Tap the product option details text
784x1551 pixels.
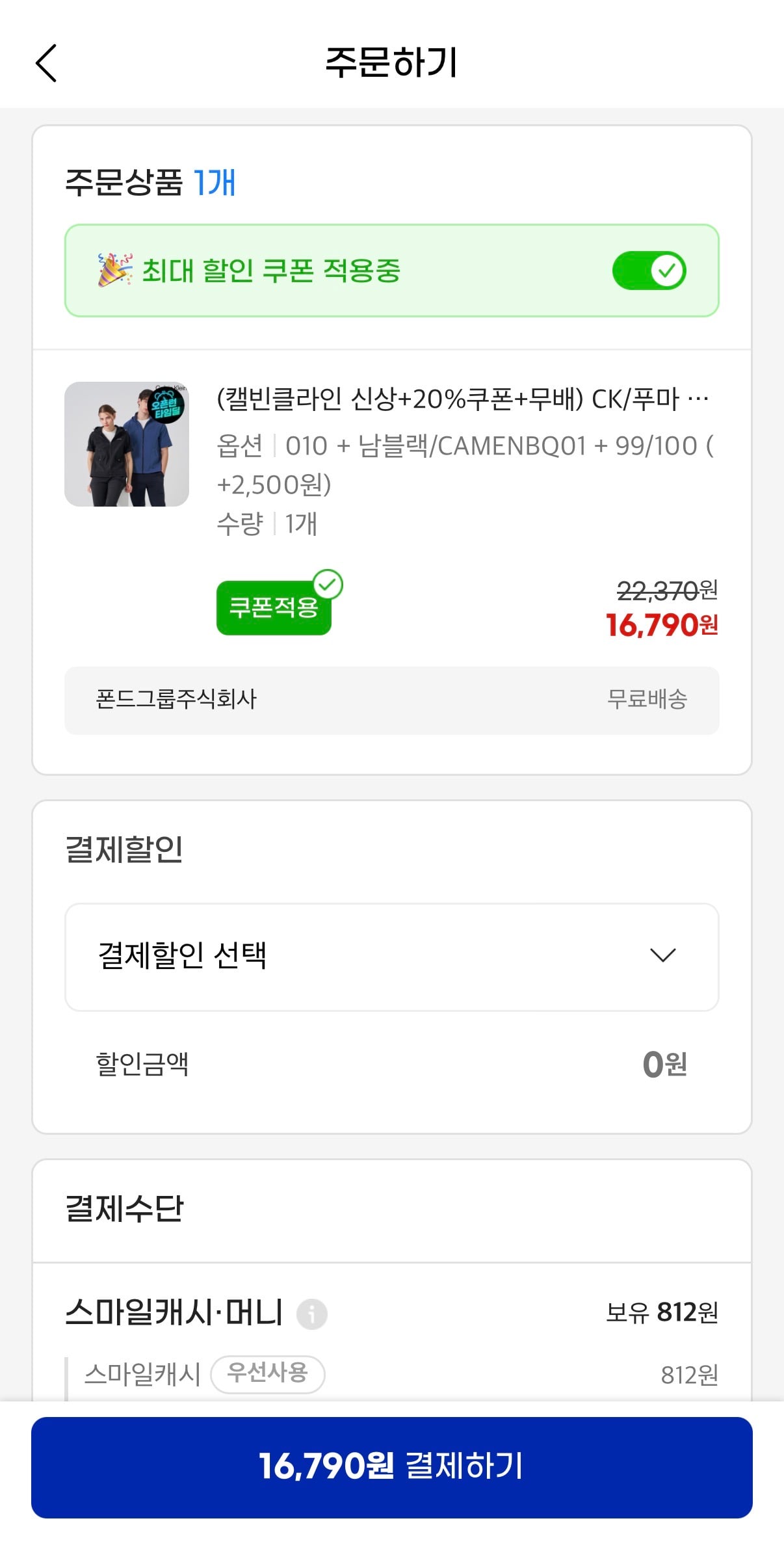click(465, 465)
